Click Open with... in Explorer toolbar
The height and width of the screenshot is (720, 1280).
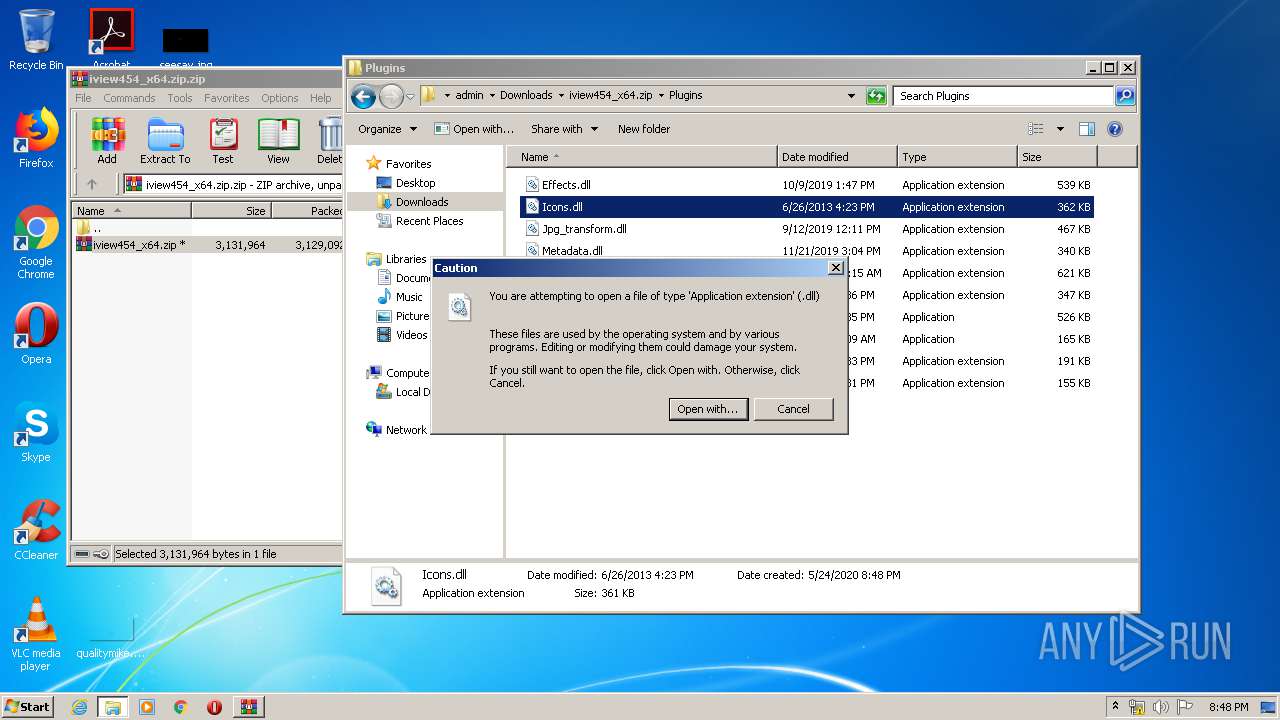tap(474, 129)
